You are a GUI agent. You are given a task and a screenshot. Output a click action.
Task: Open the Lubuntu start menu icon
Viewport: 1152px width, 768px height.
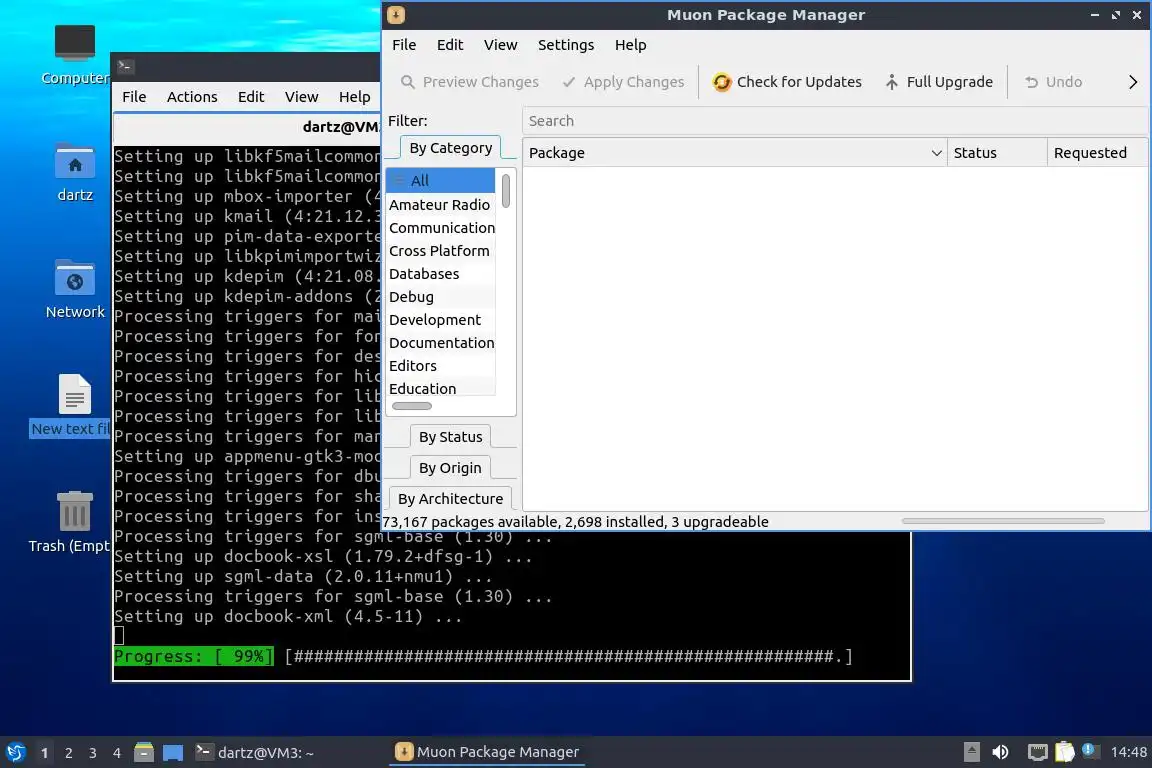tap(15, 752)
